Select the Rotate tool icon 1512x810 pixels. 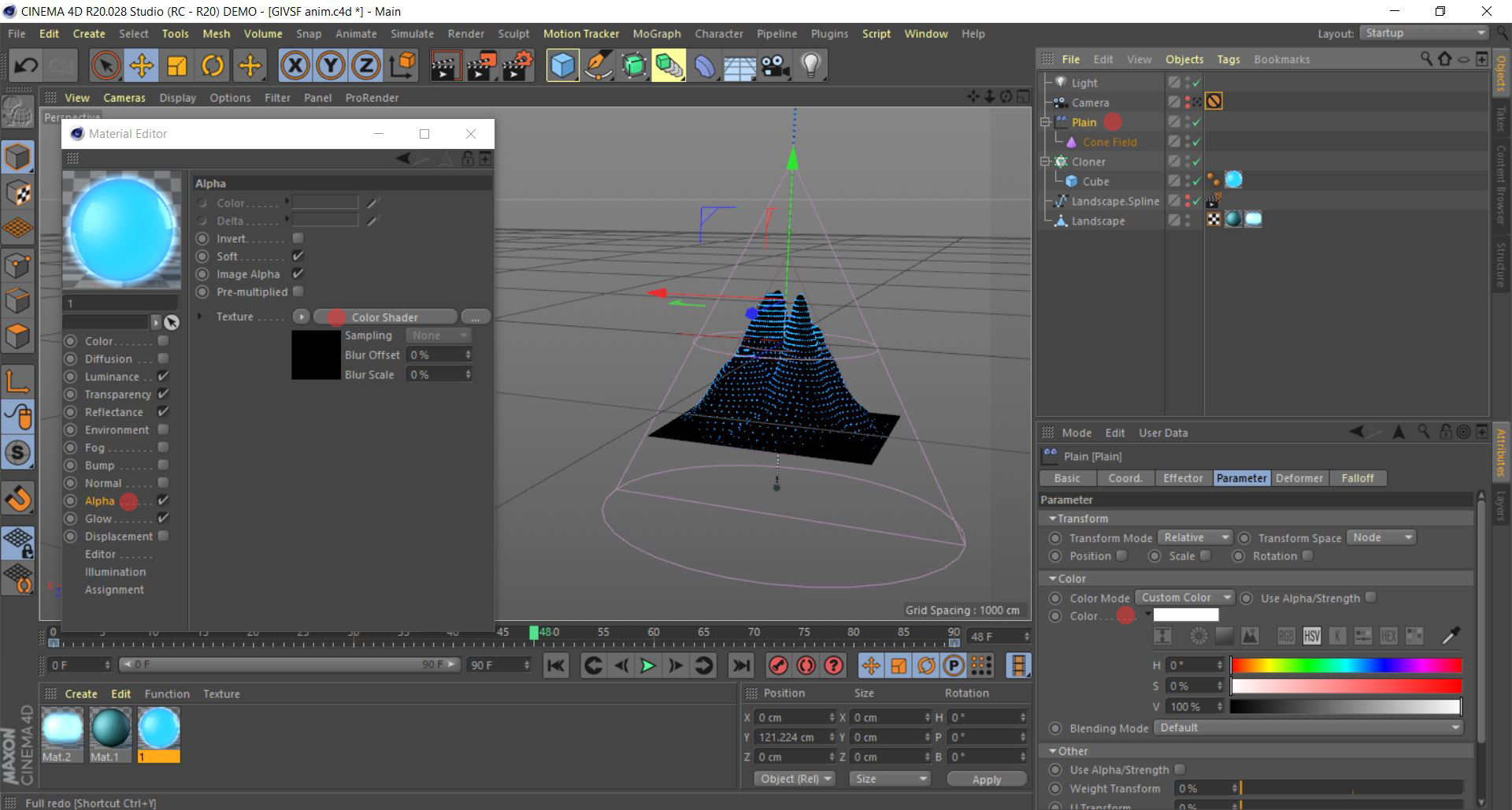click(212, 65)
